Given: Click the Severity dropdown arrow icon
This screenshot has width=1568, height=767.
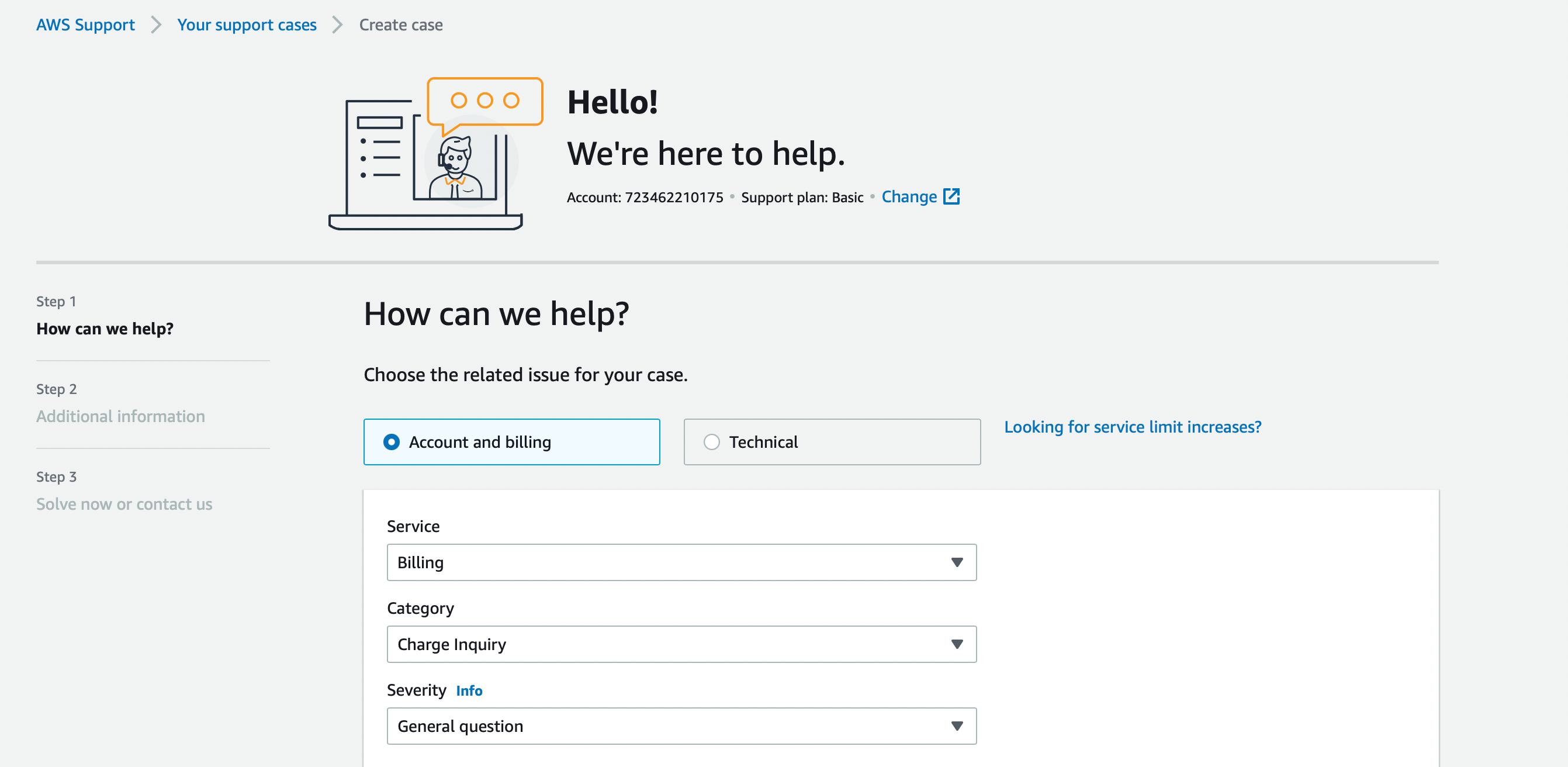Looking at the screenshot, I should 956,725.
